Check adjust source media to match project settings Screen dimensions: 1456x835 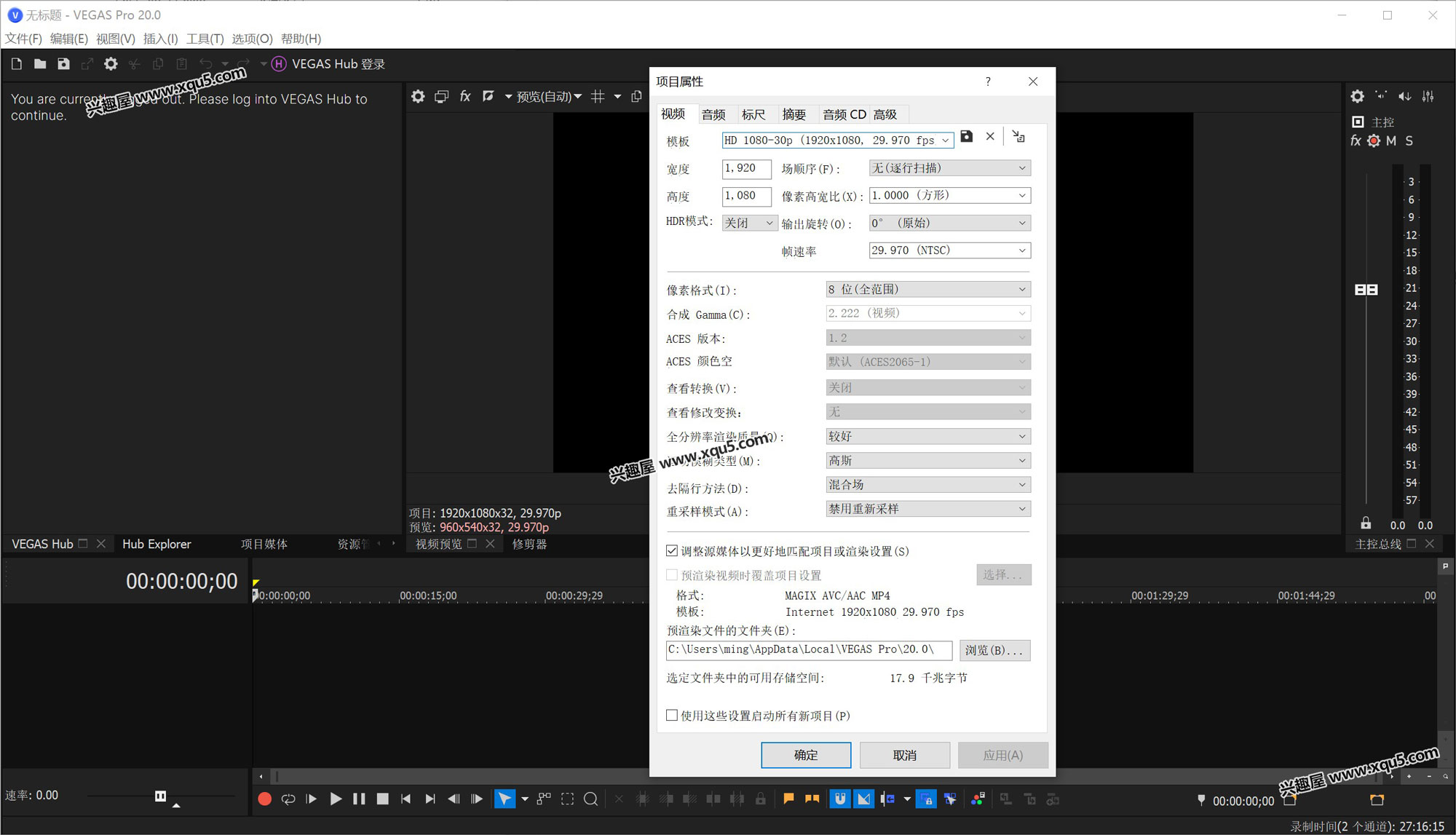[x=672, y=551]
